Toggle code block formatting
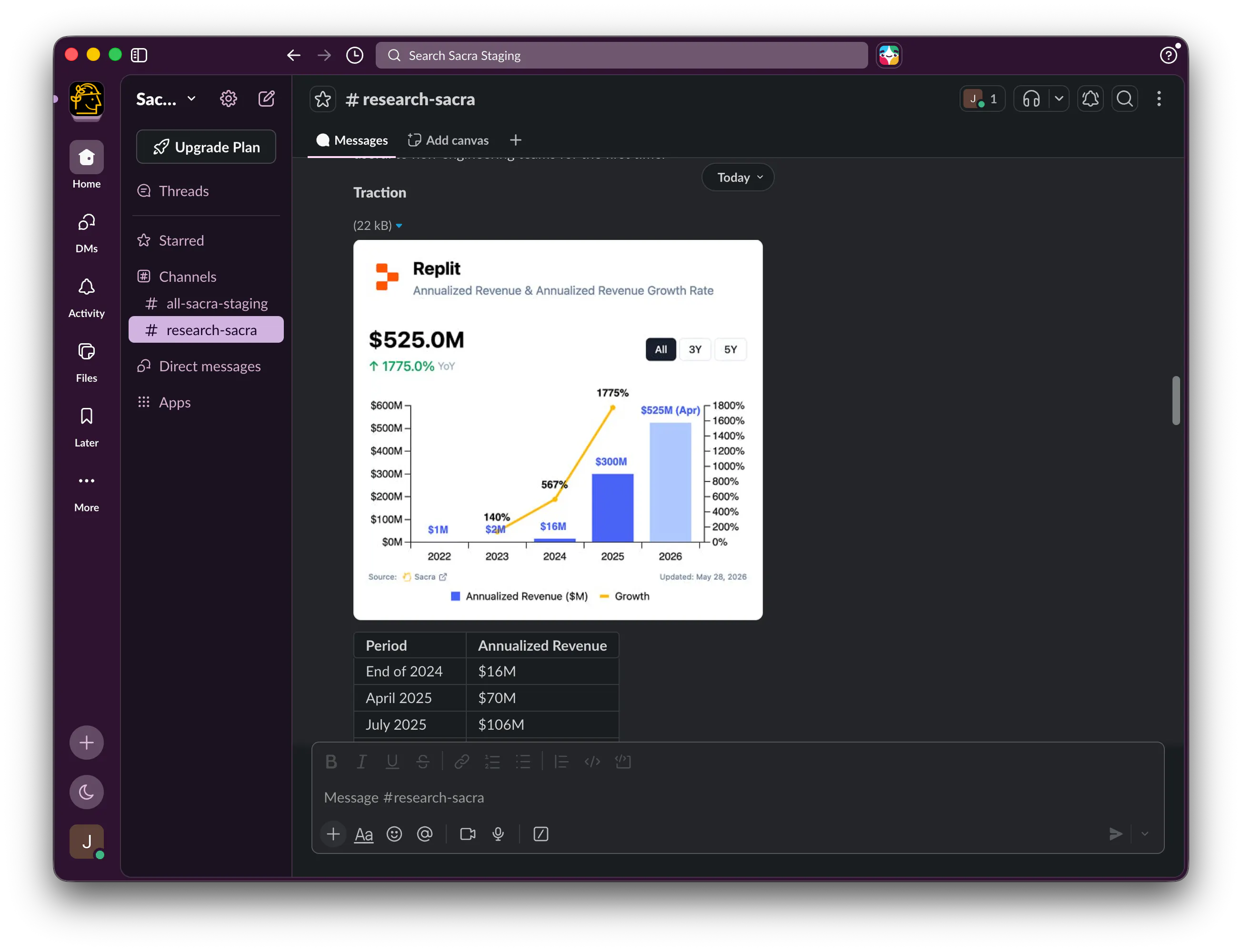The height and width of the screenshot is (952, 1242). 622,762
